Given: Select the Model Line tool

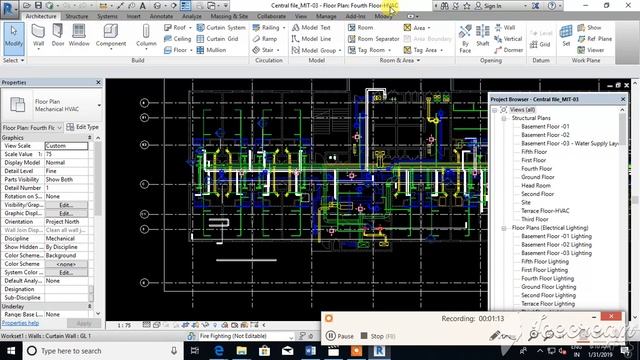Looking at the screenshot, I should [x=311, y=39].
